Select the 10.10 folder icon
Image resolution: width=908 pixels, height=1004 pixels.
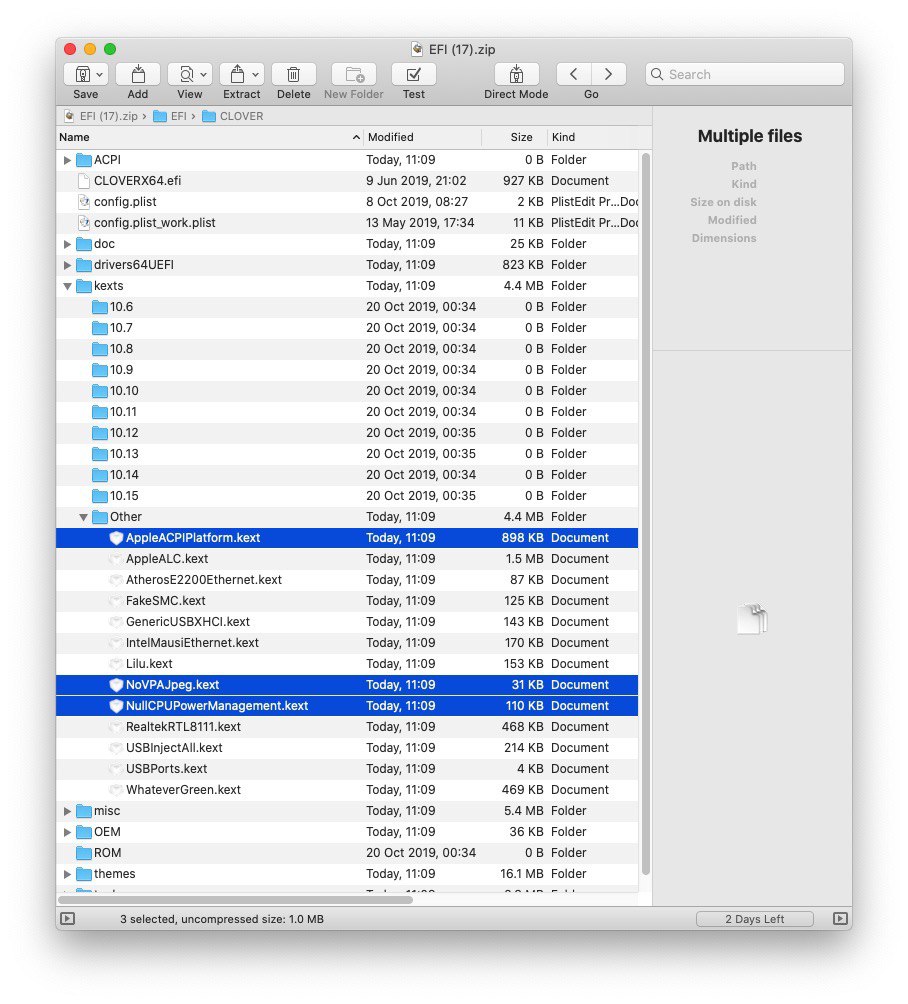pyautogui.click(x=99, y=391)
